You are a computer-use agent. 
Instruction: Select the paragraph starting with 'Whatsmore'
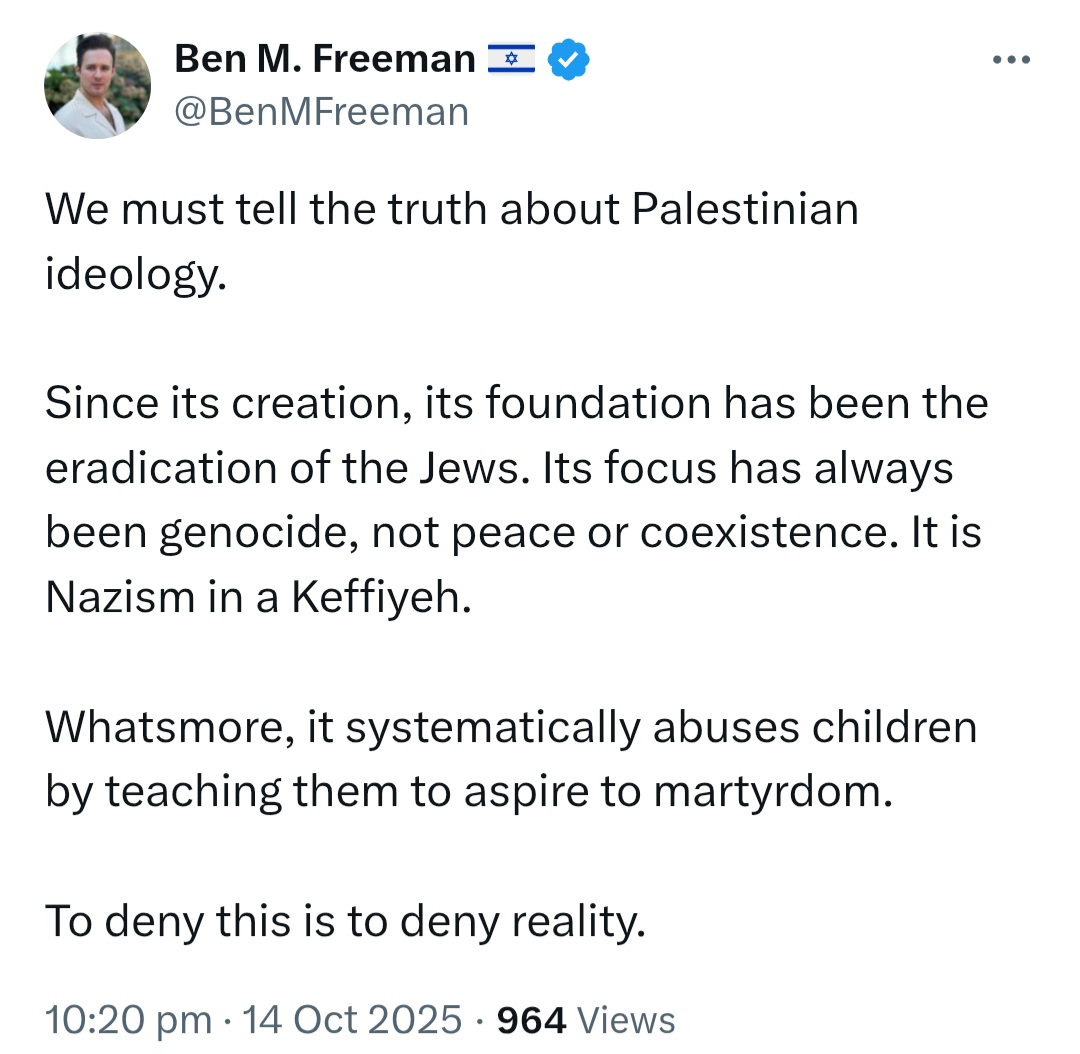pos(511,760)
